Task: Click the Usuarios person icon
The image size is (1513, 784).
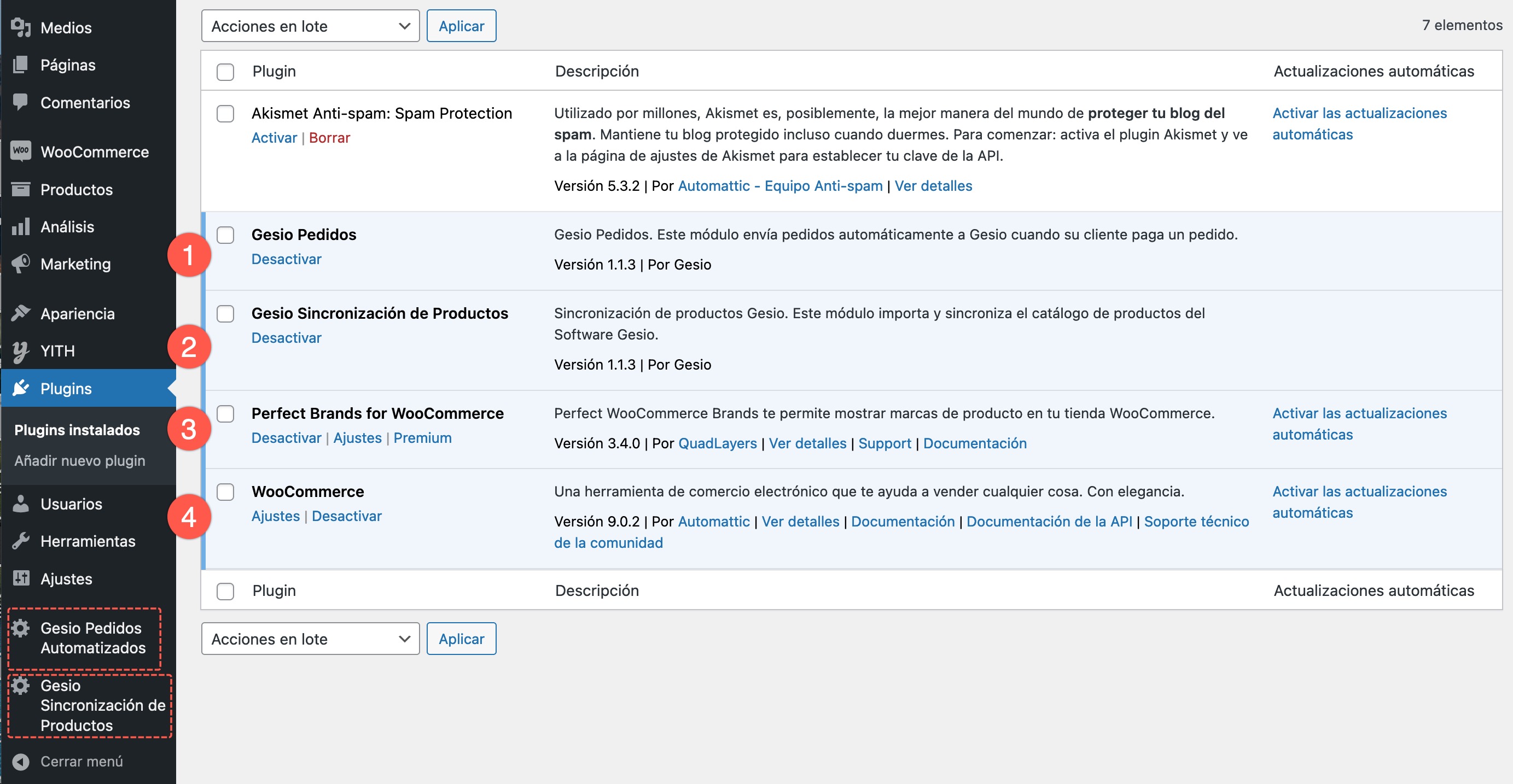Action: (21, 504)
